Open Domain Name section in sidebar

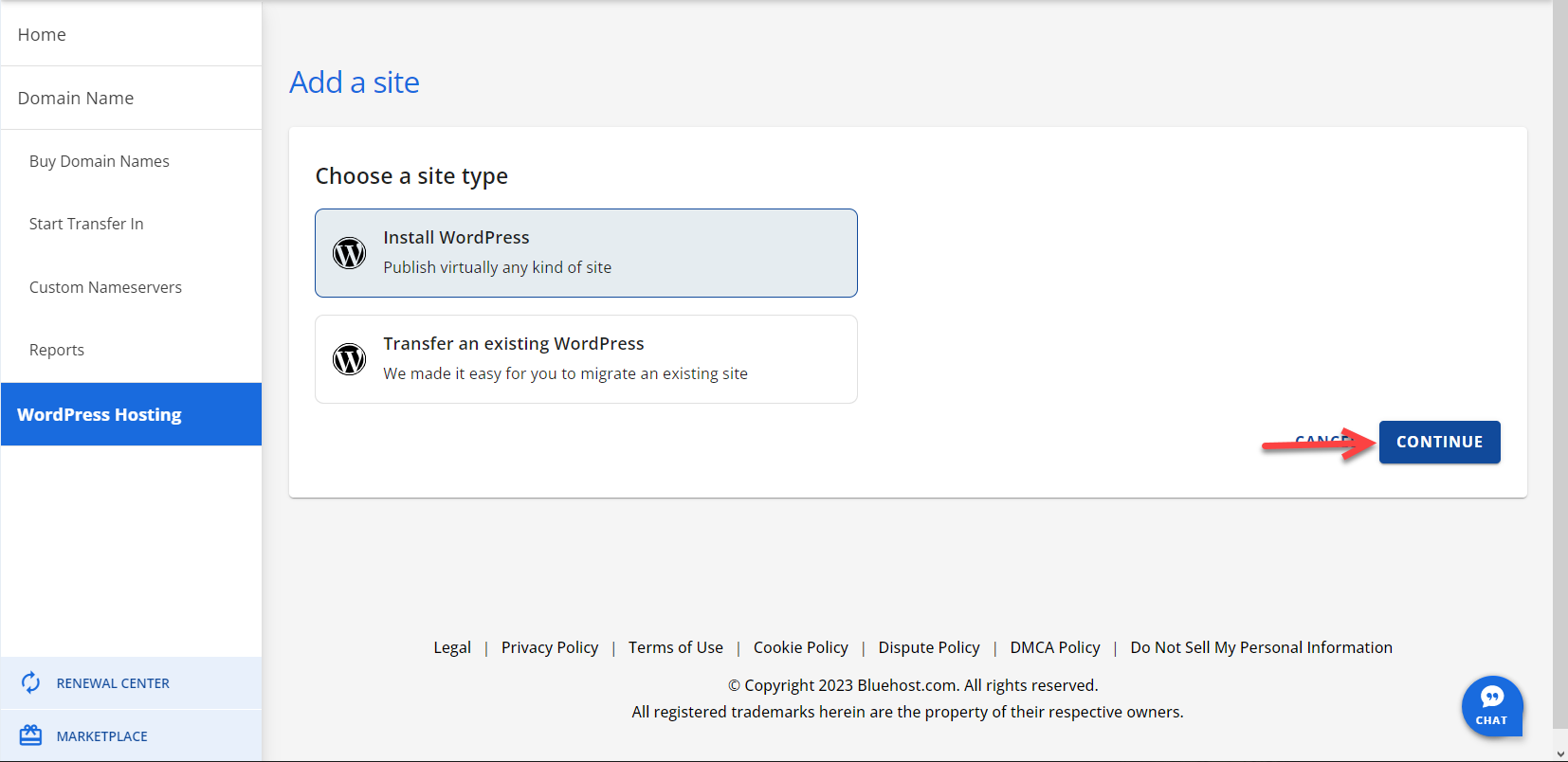131,98
